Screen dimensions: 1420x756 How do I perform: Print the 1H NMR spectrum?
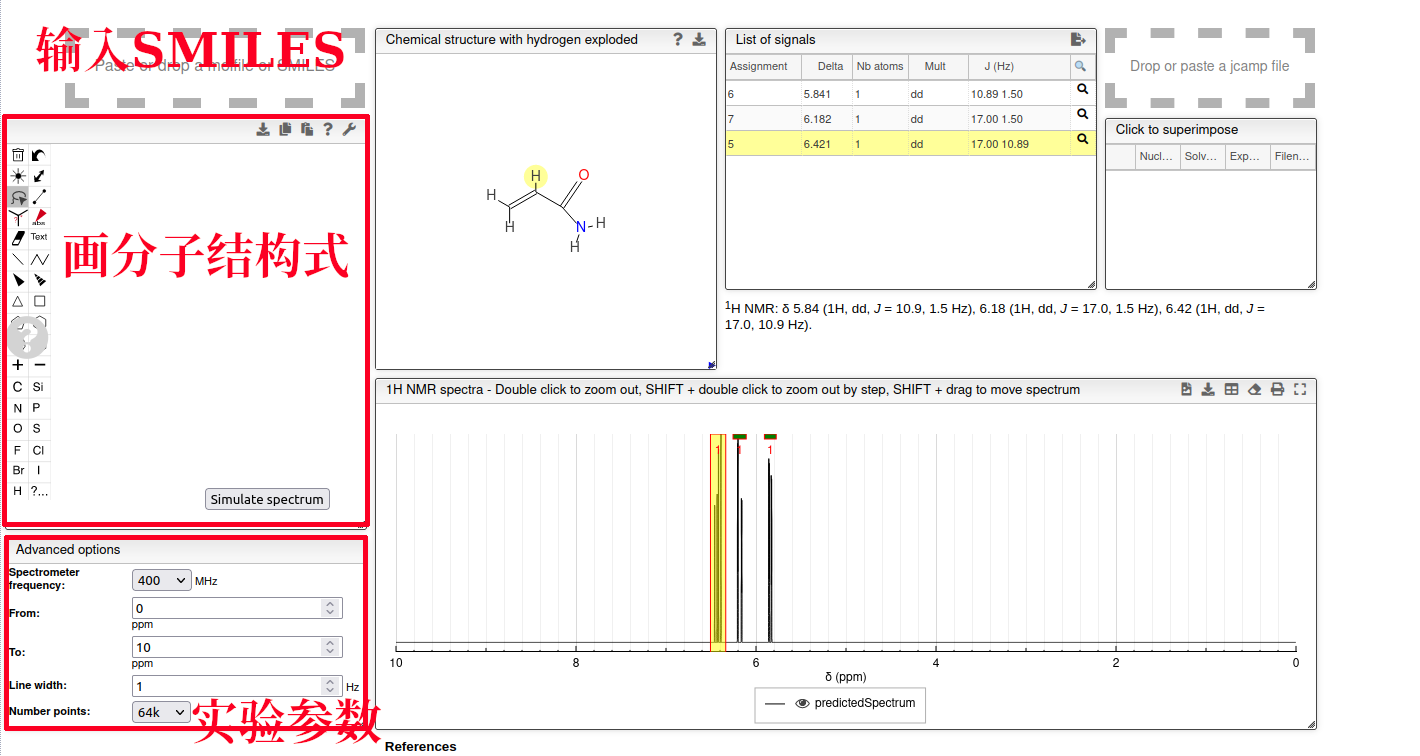(1277, 390)
